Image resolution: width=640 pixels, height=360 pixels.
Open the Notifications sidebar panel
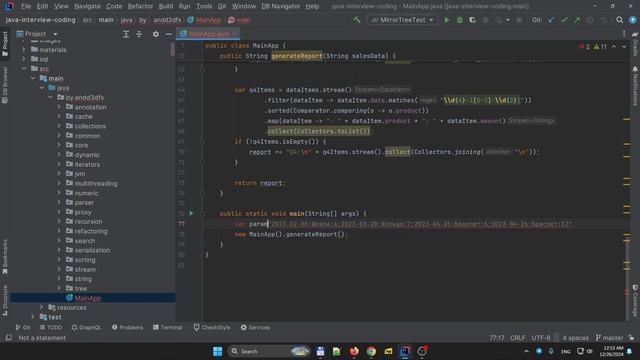click(x=635, y=86)
